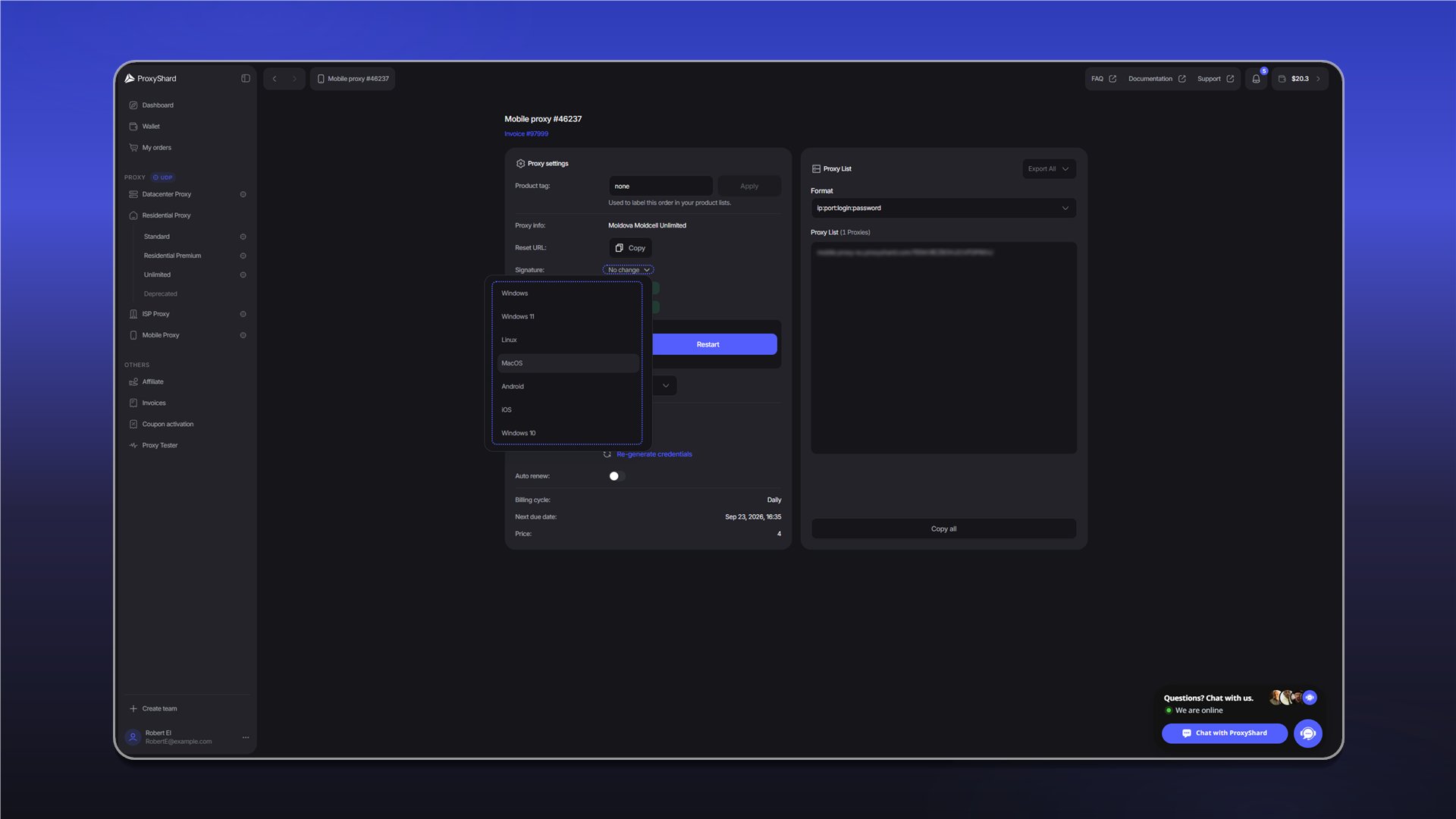Select MacOS from the signature list
Screen dimensions: 1456x819
click(x=567, y=363)
